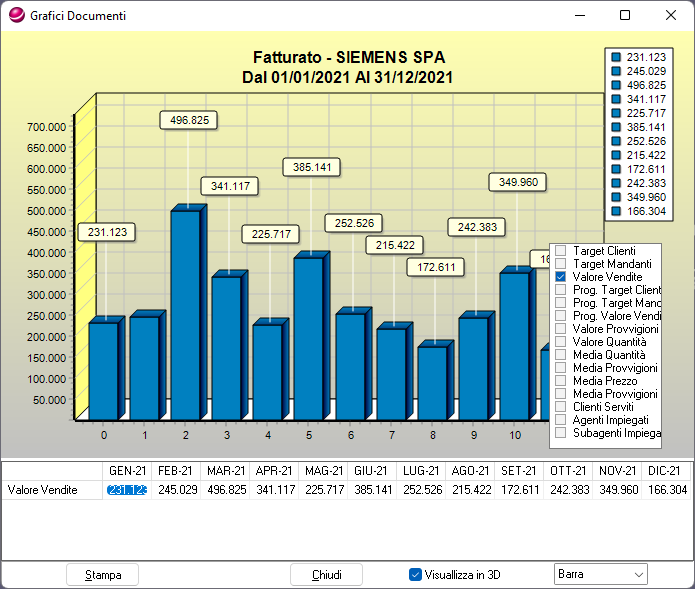Click the NOV-21 value 349.960 cell

(x=618, y=490)
